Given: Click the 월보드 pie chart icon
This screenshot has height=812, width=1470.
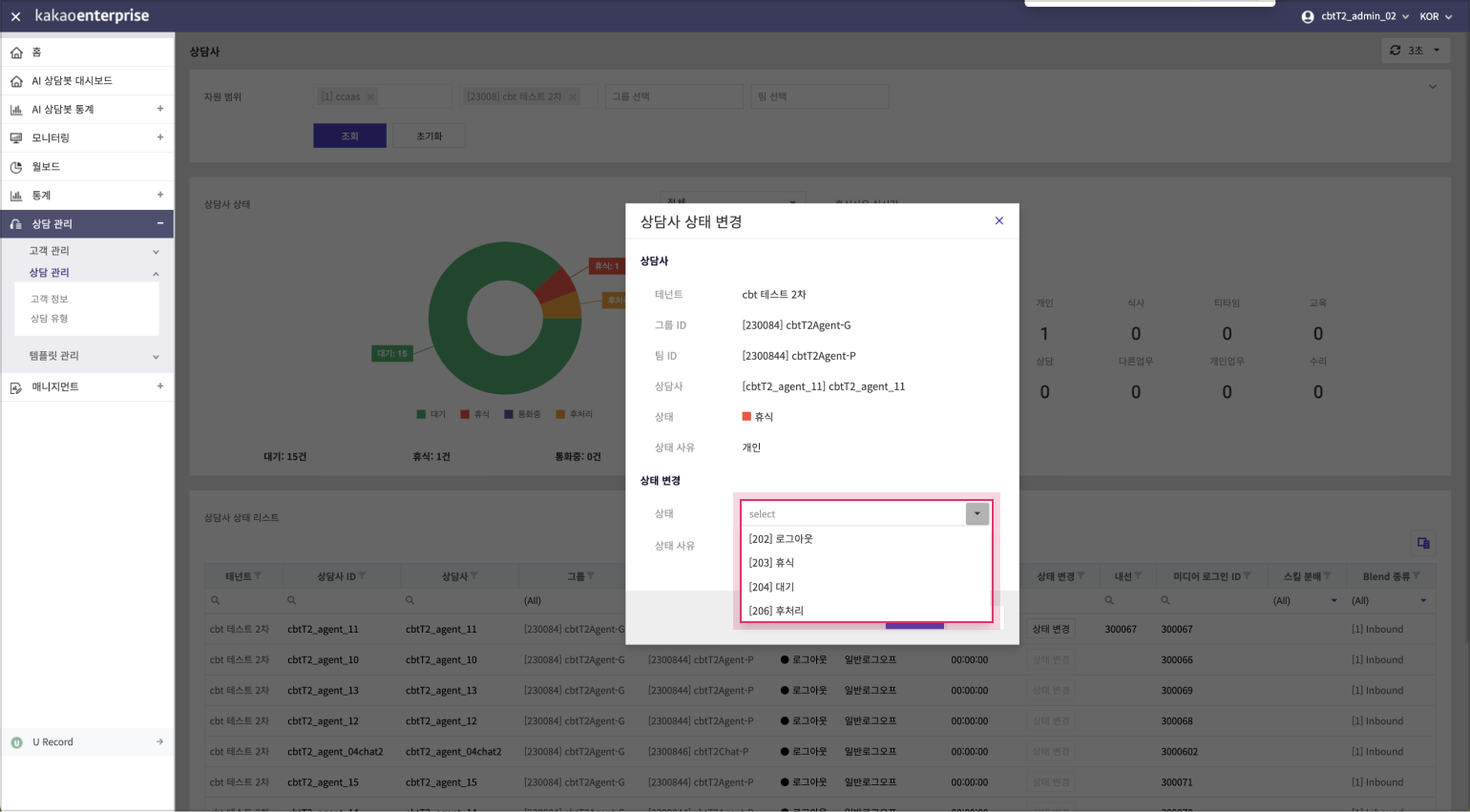Looking at the screenshot, I should 16,167.
